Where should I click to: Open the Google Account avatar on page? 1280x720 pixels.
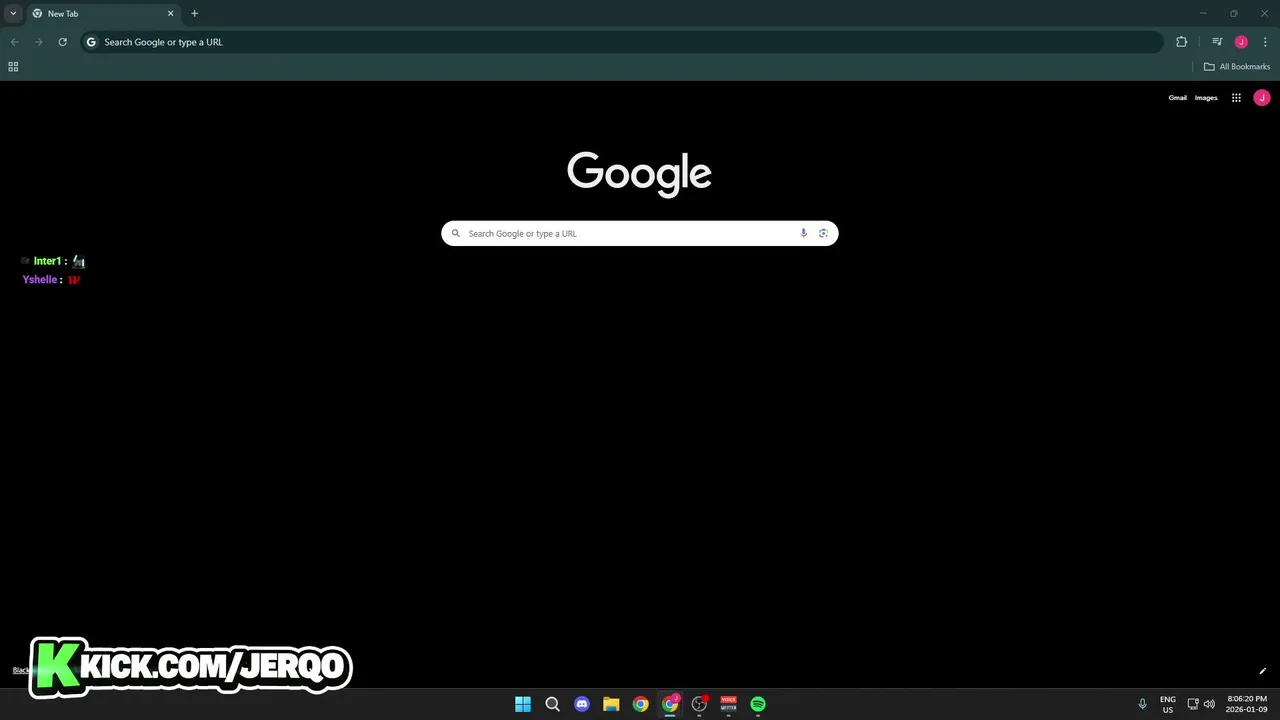coord(1262,98)
